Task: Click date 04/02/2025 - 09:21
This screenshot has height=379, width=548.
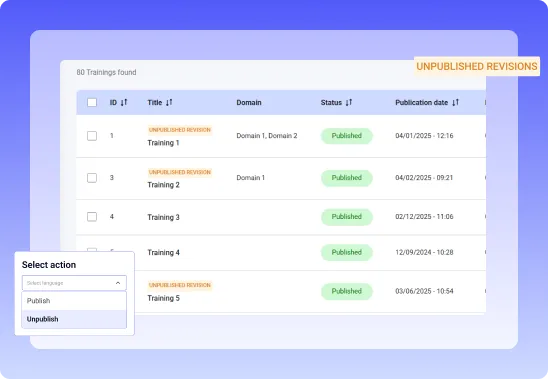Action: point(424,178)
